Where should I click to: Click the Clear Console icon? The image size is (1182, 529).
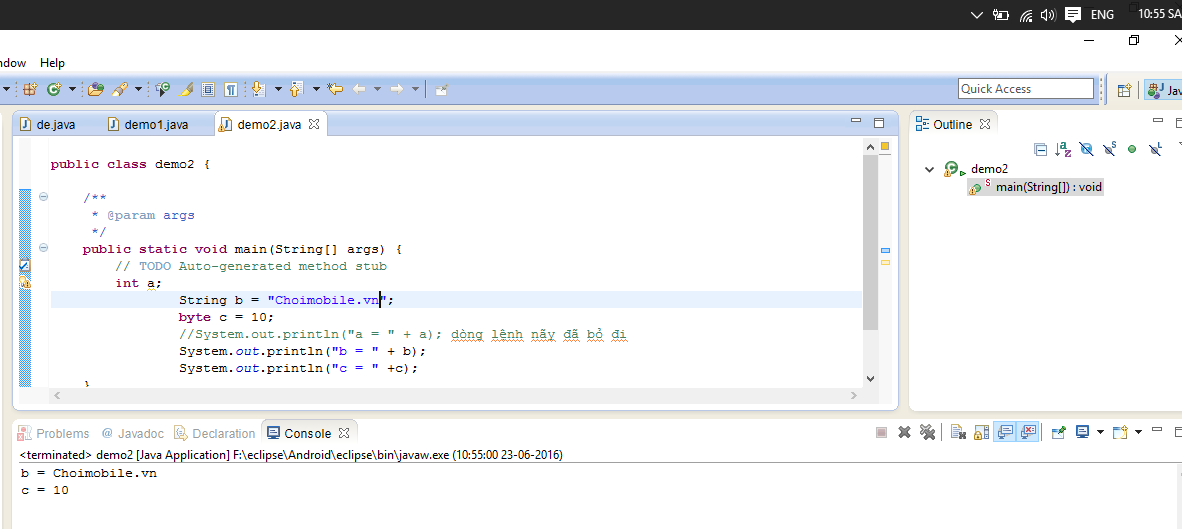(x=957, y=432)
